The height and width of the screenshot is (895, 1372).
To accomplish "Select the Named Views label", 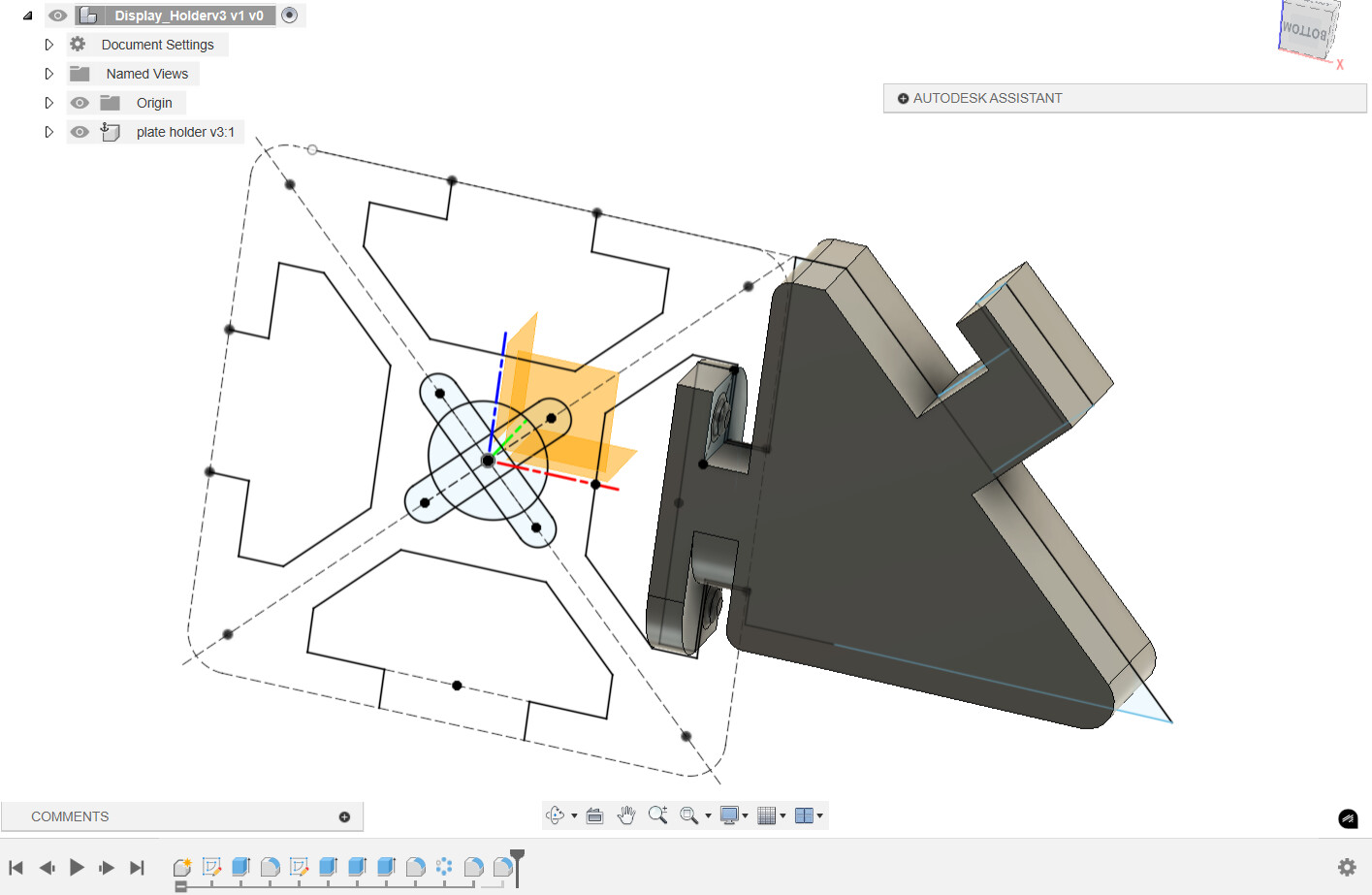I will pos(147,74).
